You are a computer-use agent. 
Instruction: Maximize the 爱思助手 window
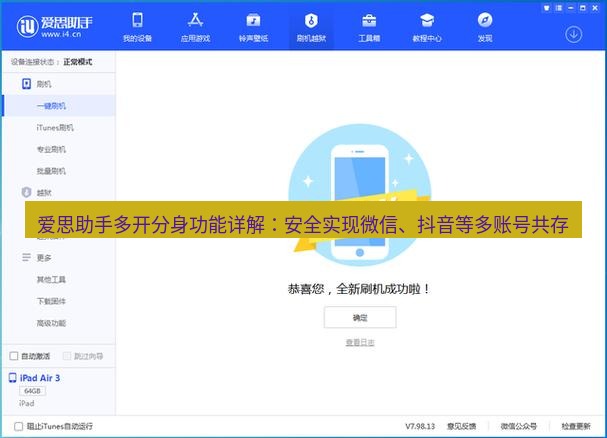coord(583,8)
